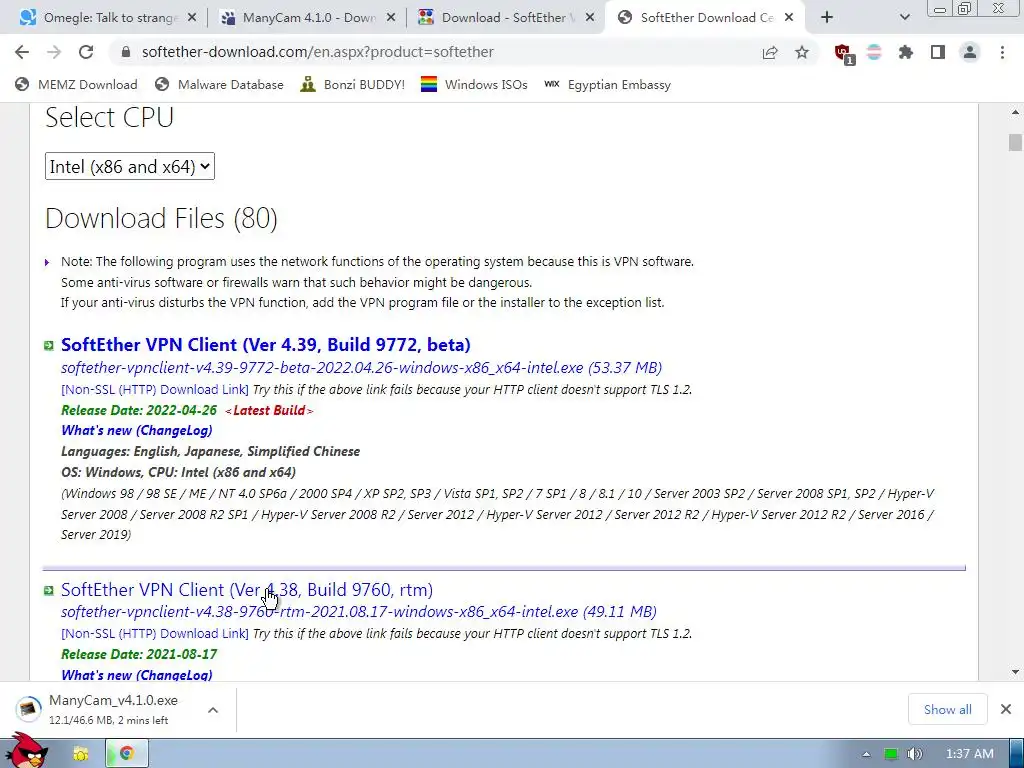Click the green network tray icon
Screen dimensions: 1024x768
click(x=891, y=754)
